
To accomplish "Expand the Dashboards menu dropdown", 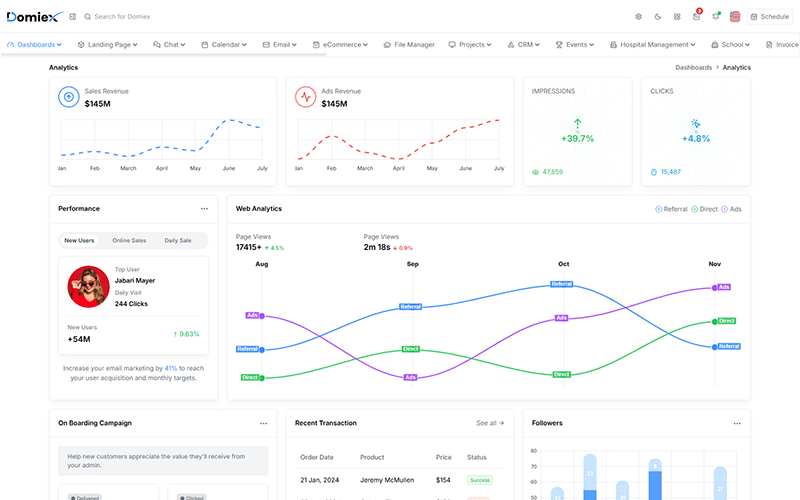I will pyautogui.click(x=35, y=45).
